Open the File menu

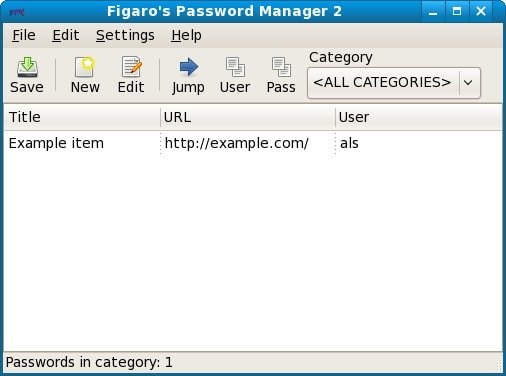coord(24,35)
